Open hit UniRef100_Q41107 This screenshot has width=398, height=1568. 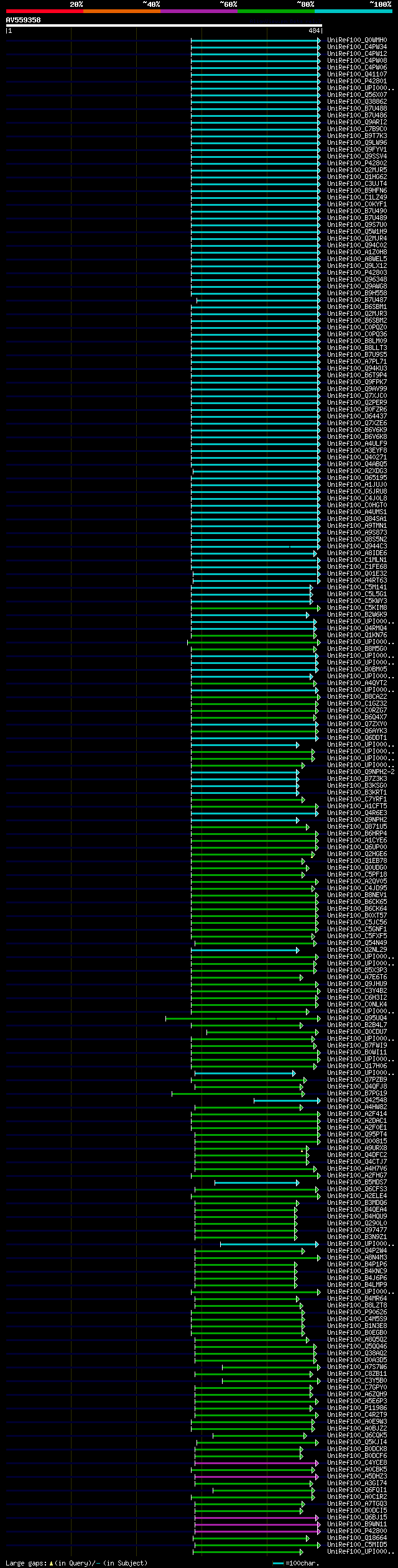coord(357,74)
